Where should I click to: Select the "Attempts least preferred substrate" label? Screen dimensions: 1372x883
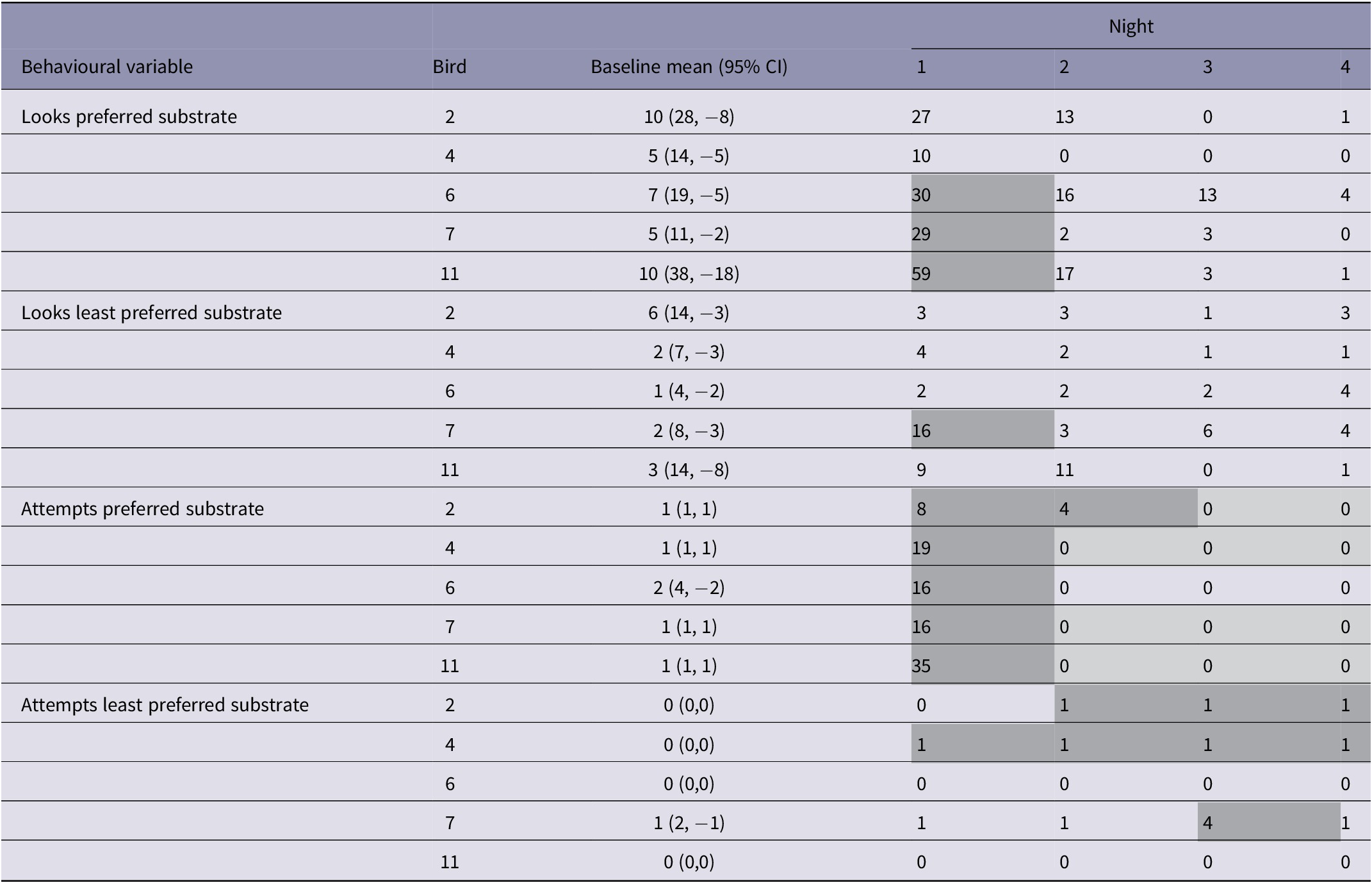[x=165, y=705]
